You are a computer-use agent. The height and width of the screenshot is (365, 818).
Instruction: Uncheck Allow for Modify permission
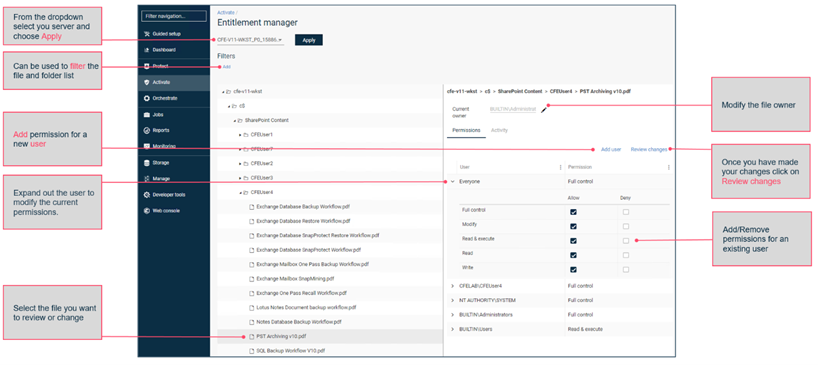(x=573, y=226)
